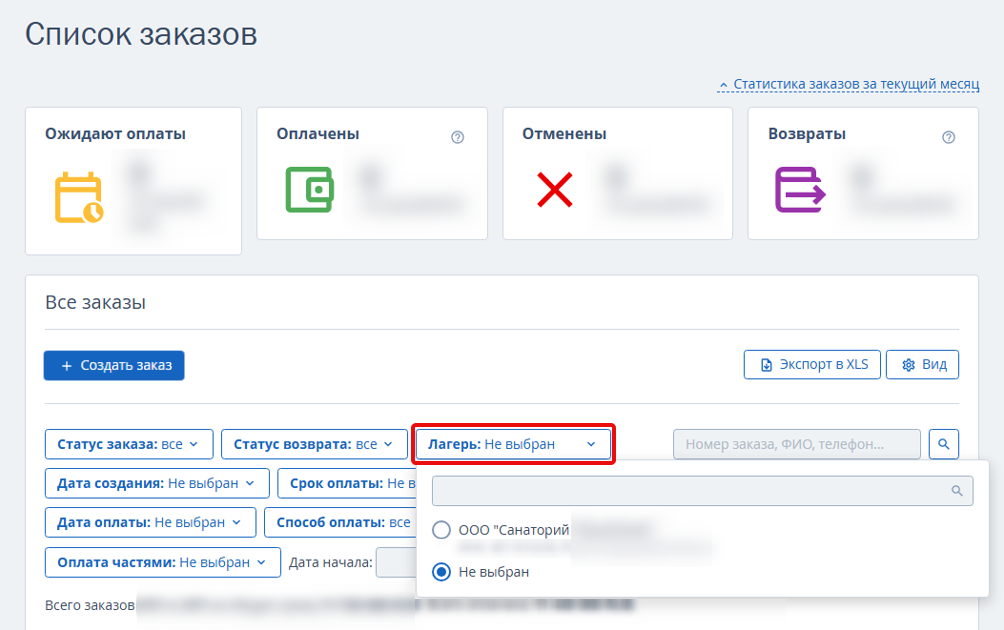Open the Способ оплаты filter dropdown
Image resolution: width=1004 pixels, height=630 pixels.
341,522
